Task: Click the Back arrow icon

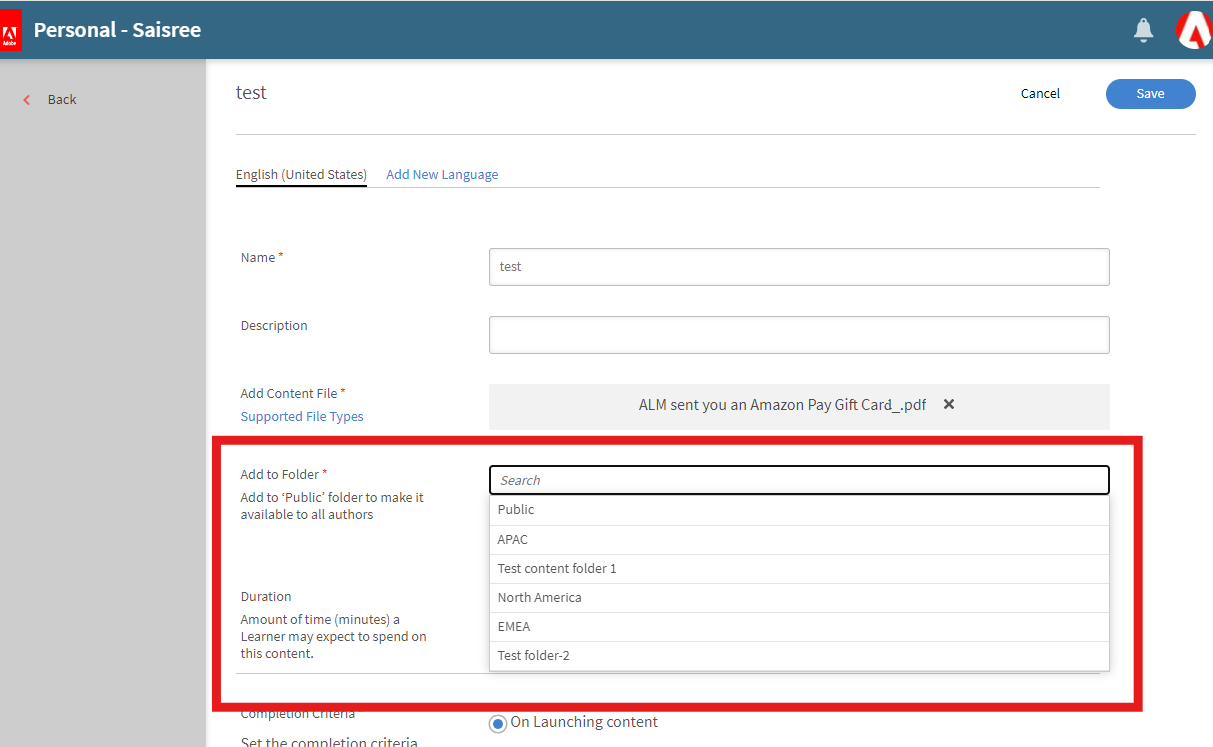Action: point(27,100)
